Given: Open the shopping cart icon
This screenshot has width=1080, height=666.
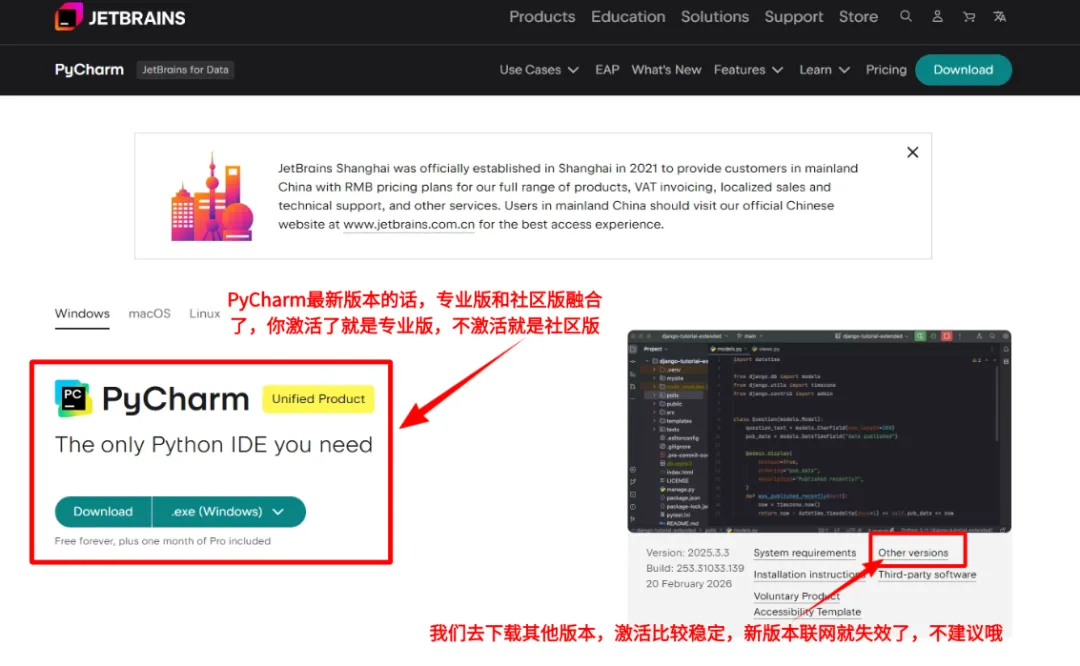Looking at the screenshot, I should click(968, 17).
